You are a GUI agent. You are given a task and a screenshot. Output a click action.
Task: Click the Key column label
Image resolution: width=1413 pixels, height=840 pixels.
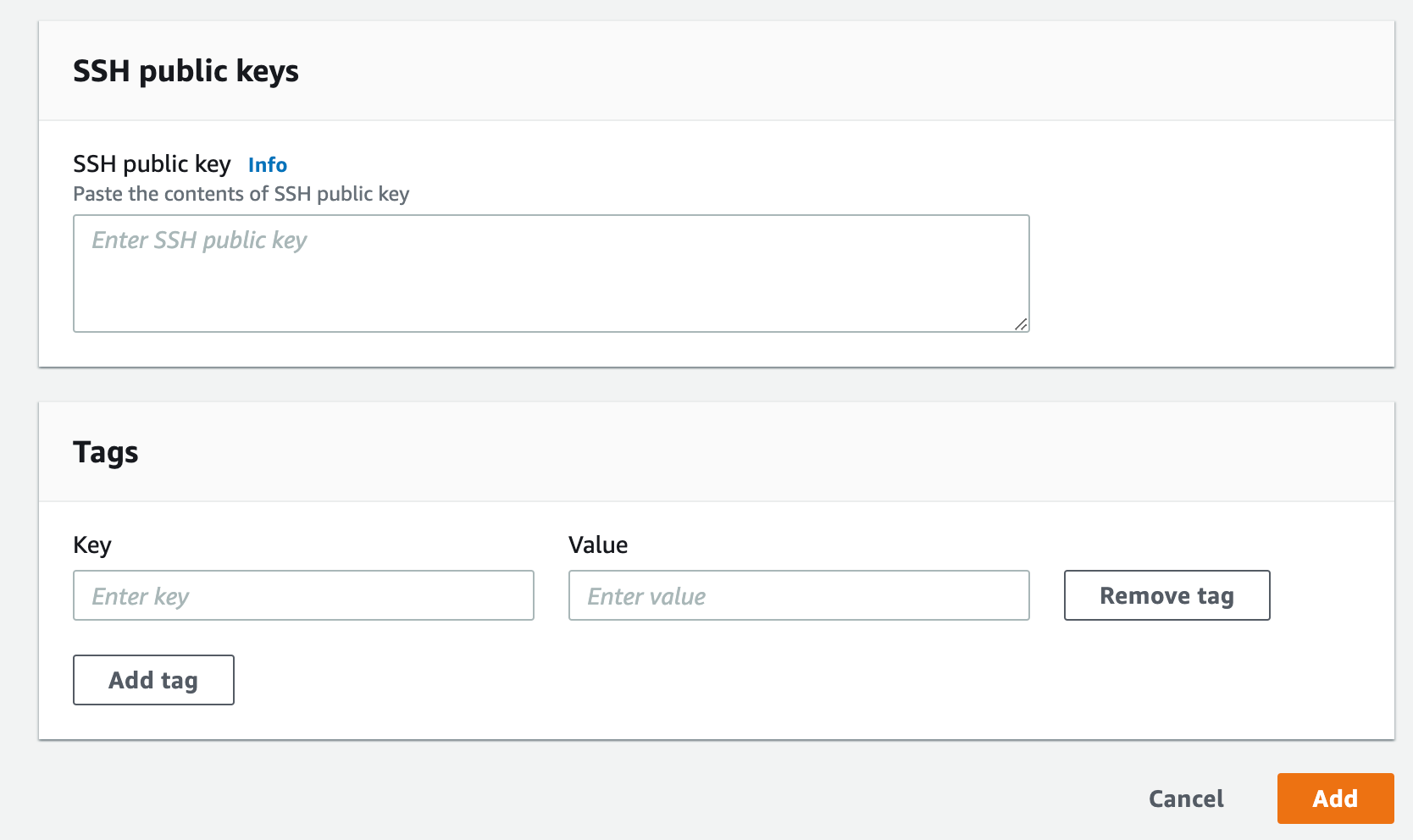click(x=92, y=544)
